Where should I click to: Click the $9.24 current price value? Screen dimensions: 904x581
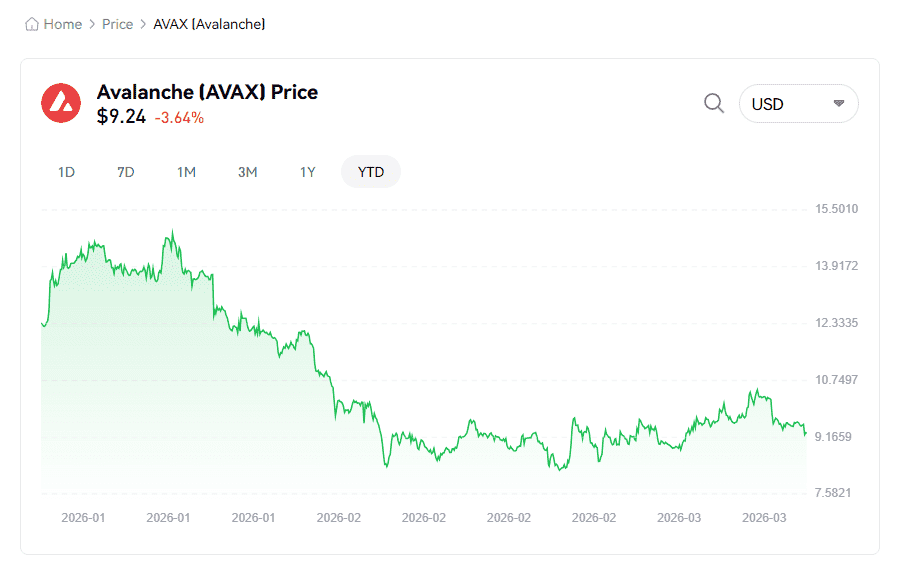point(121,117)
